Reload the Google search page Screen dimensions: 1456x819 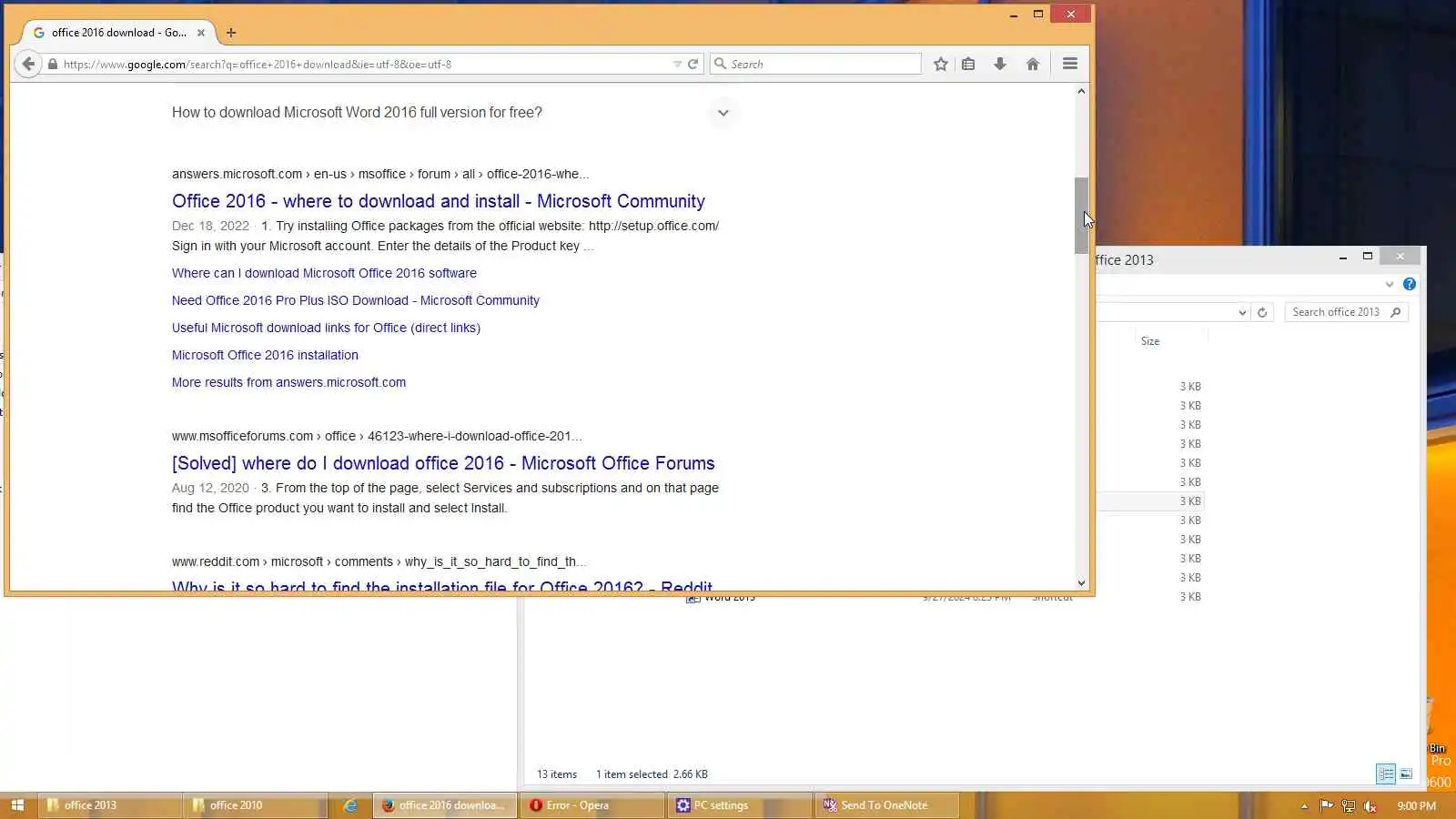pyautogui.click(x=693, y=64)
